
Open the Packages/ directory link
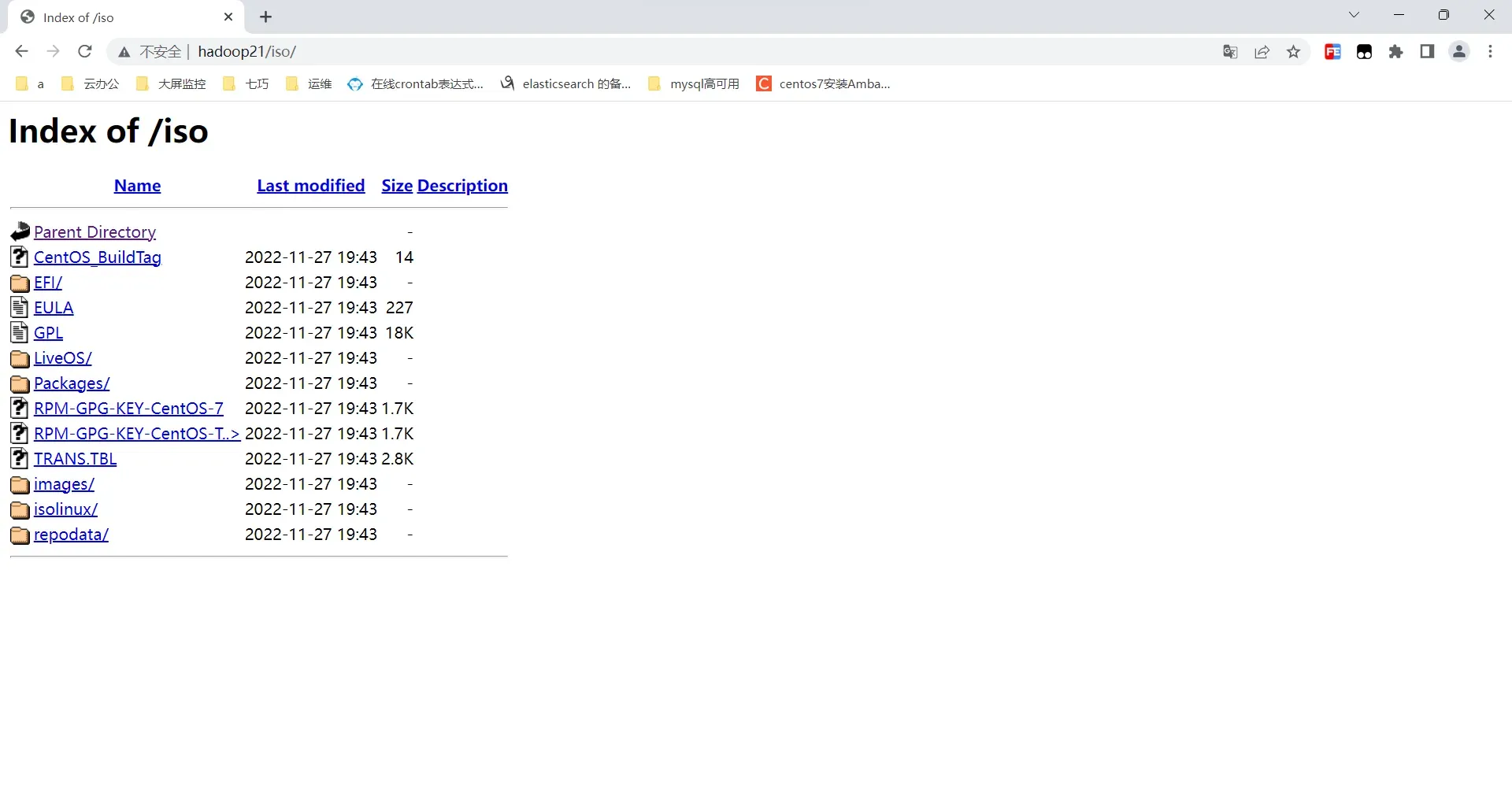(x=72, y=383)
